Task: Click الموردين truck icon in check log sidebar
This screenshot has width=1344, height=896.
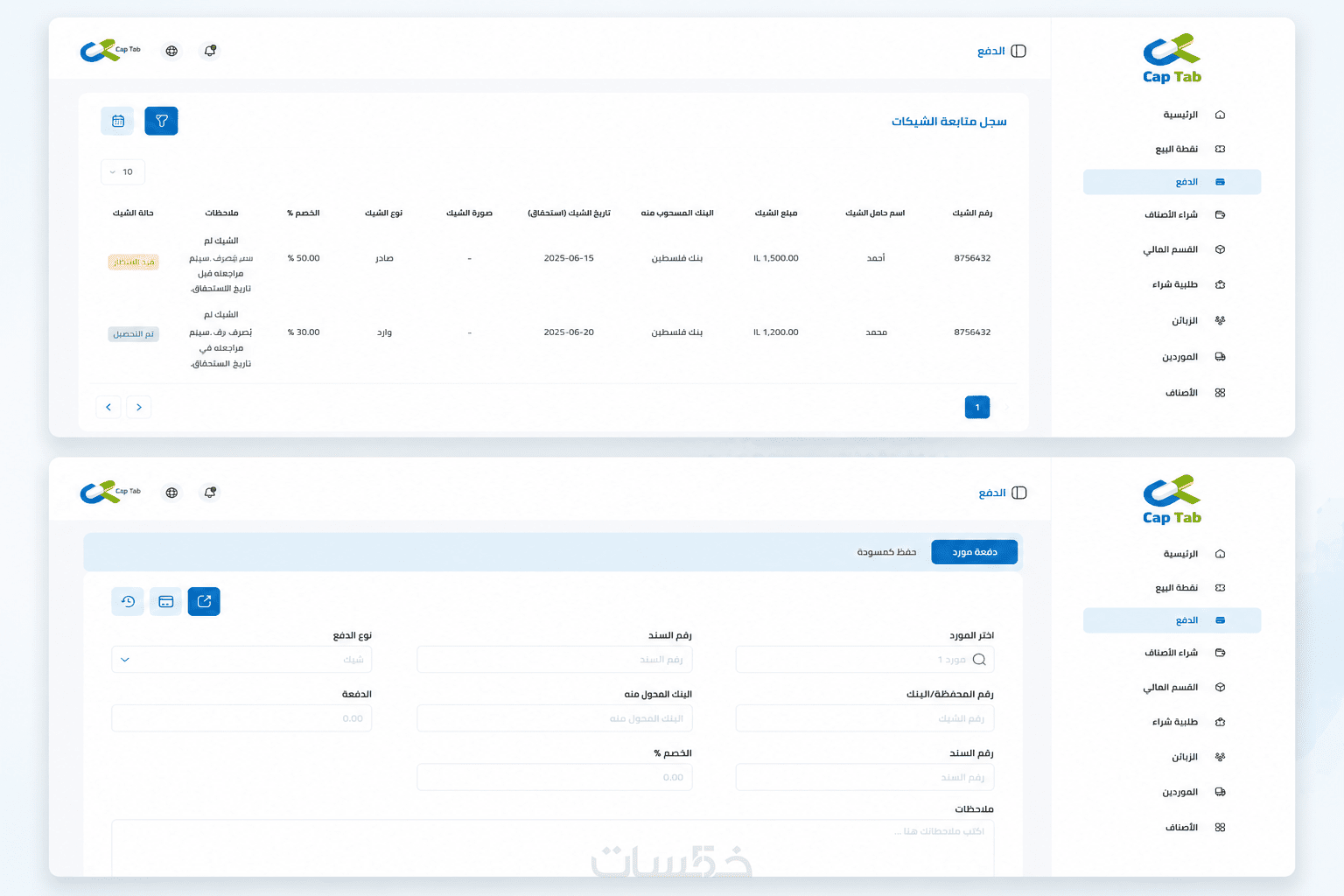Action: tap(1221, 357)
